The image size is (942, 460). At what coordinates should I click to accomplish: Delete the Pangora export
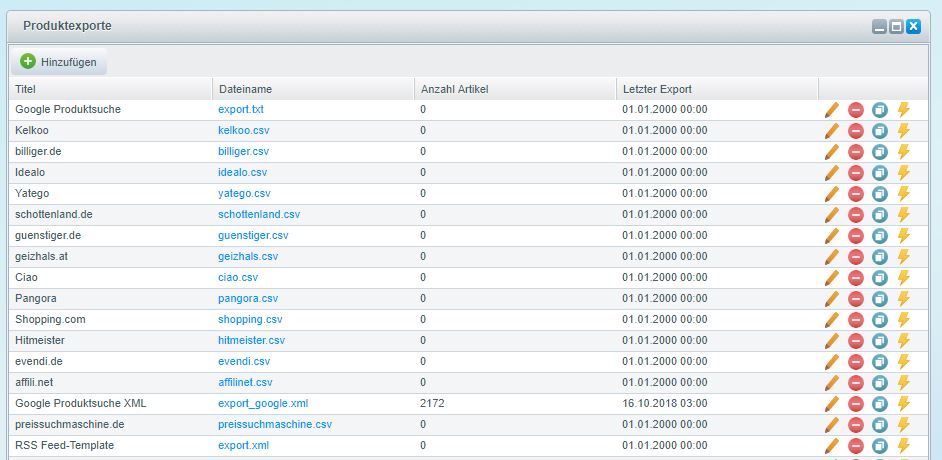tap(855, 298)
